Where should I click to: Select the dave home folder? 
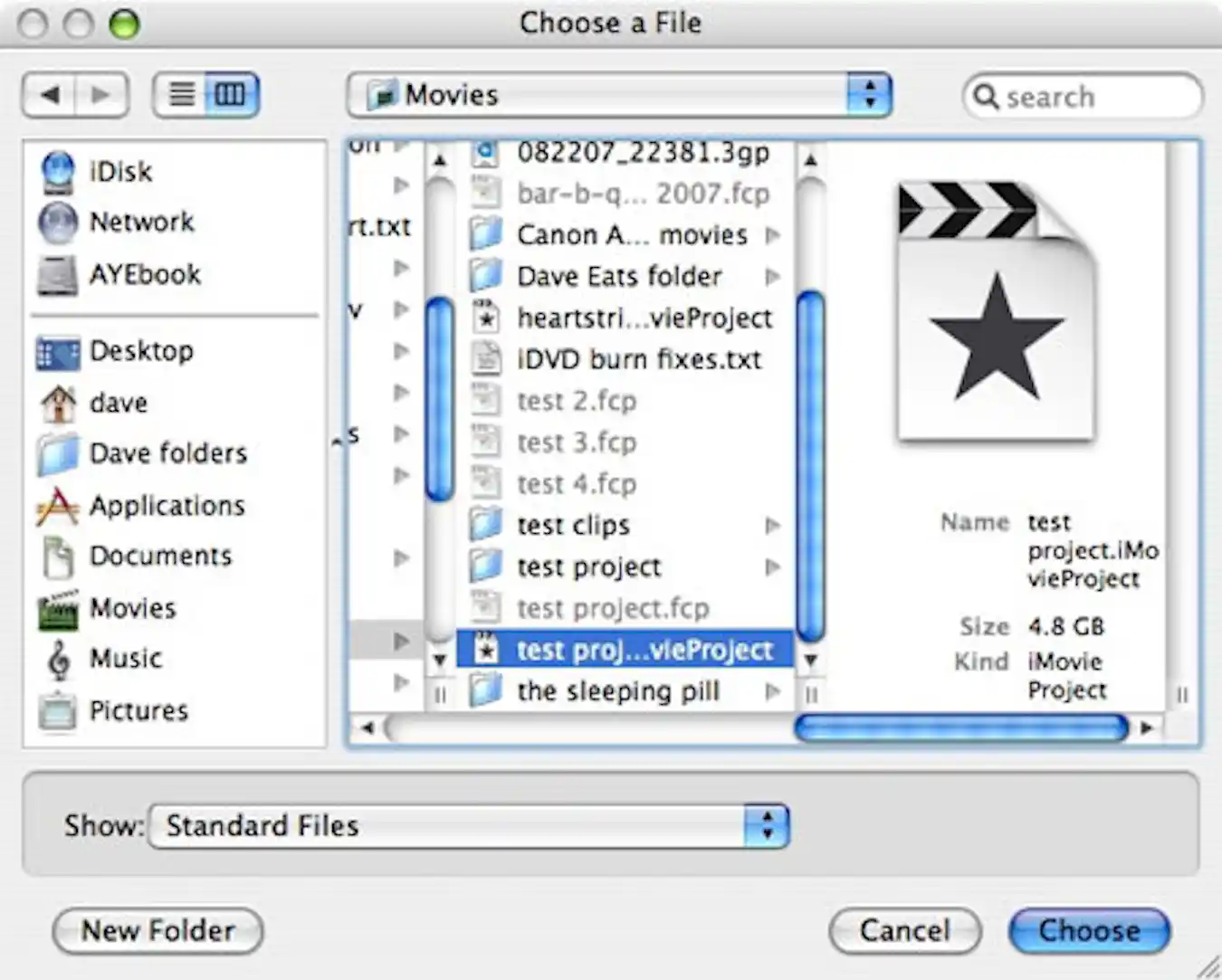coord(117,402)
